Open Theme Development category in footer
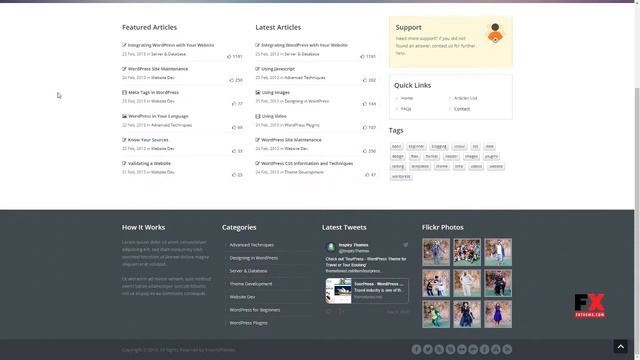640x360 pixels. pyautogui.click(x=251, y=284)
